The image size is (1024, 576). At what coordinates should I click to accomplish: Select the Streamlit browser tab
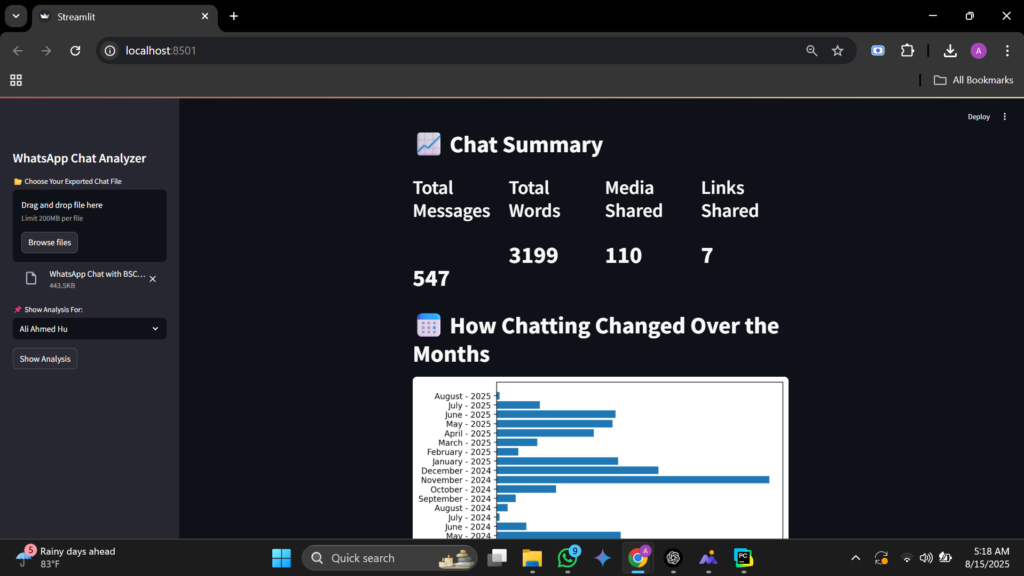pyautogui.click(x=123, y=16)
